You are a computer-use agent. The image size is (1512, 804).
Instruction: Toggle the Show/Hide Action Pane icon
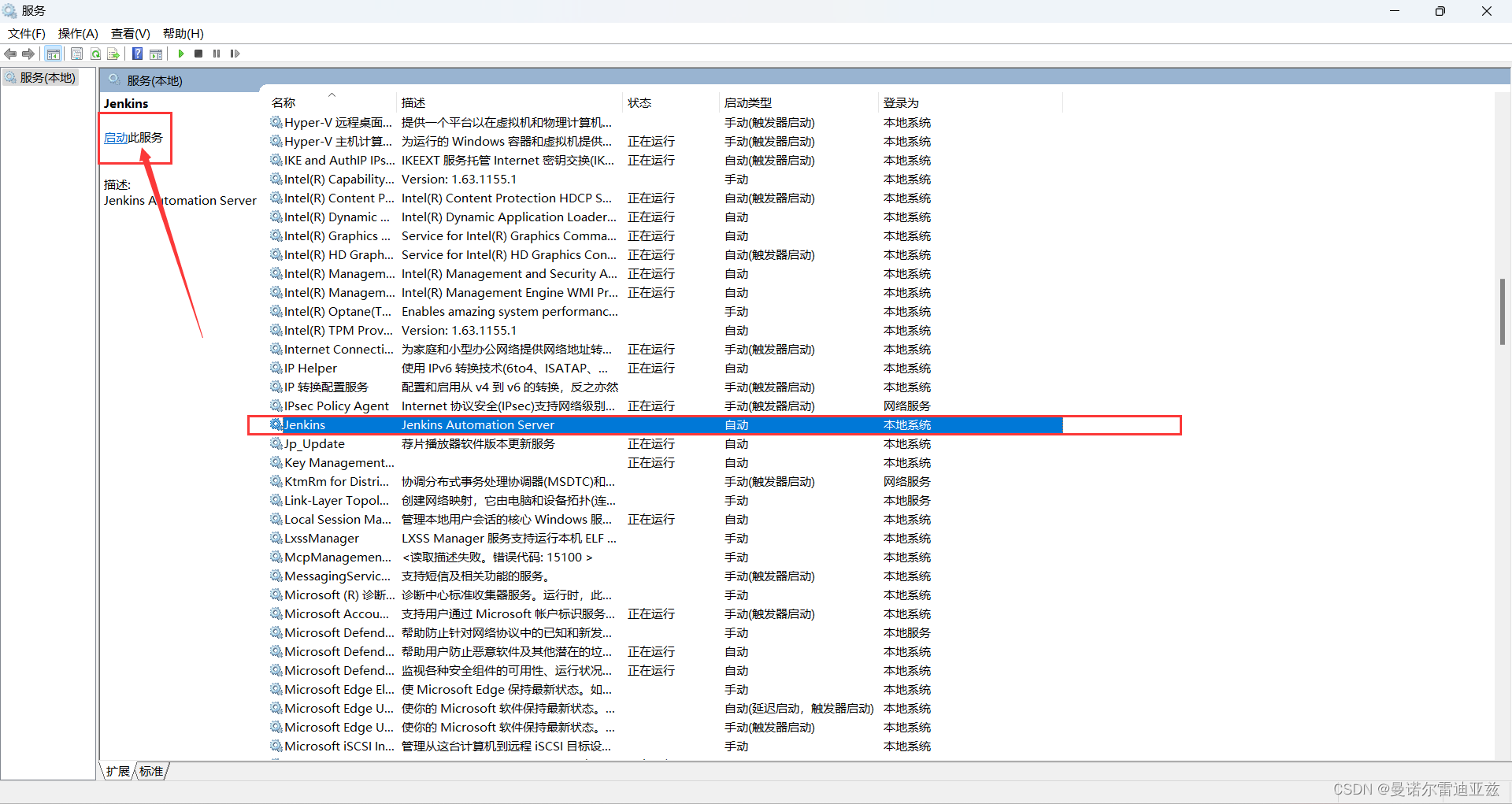pos(156,54)
